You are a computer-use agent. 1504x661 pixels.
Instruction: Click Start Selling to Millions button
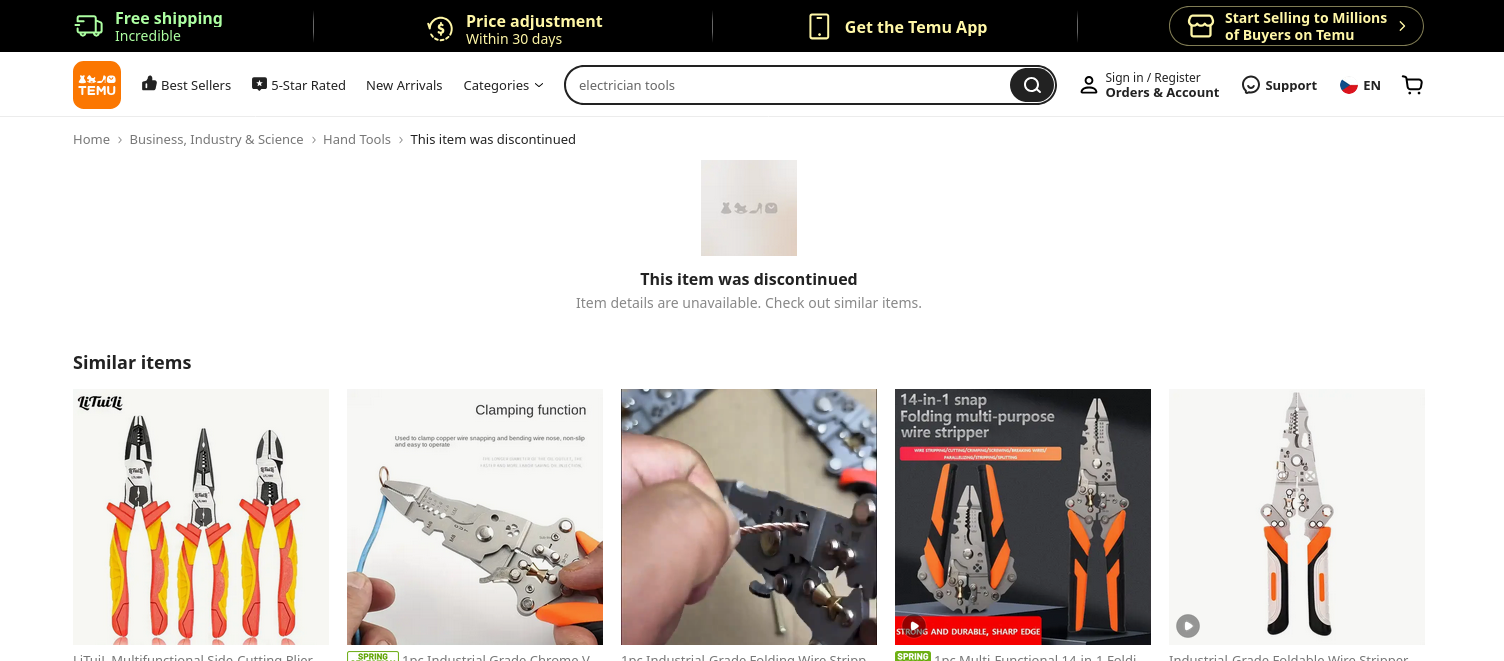[x=1296, y=26]
